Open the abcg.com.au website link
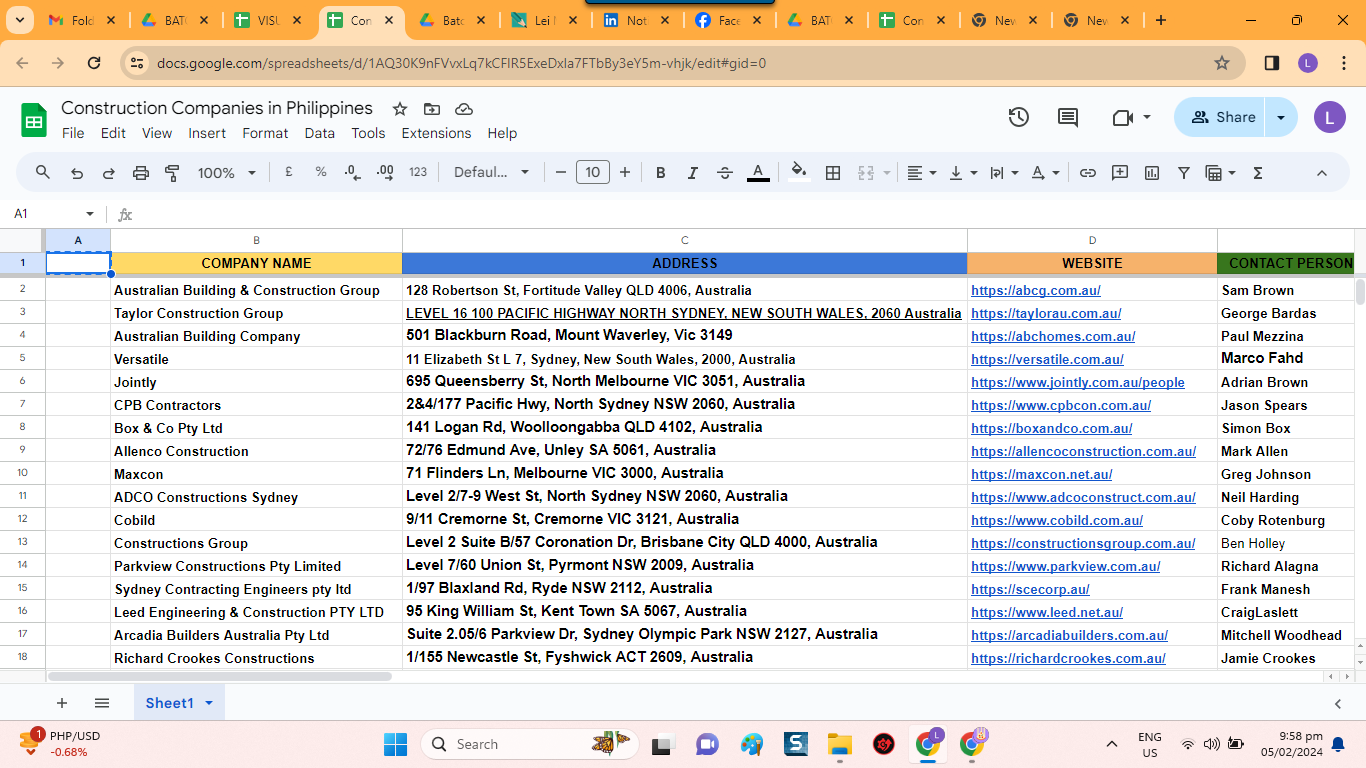This screenshot has height=768, width=1366. click(x=1036, y=290)
